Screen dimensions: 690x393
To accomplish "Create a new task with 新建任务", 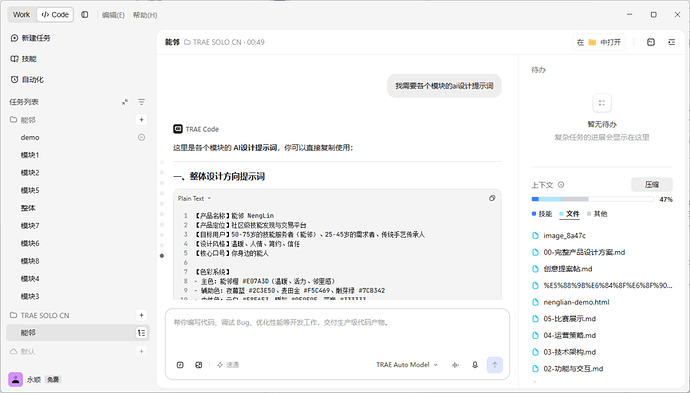I will coord(30,38).
